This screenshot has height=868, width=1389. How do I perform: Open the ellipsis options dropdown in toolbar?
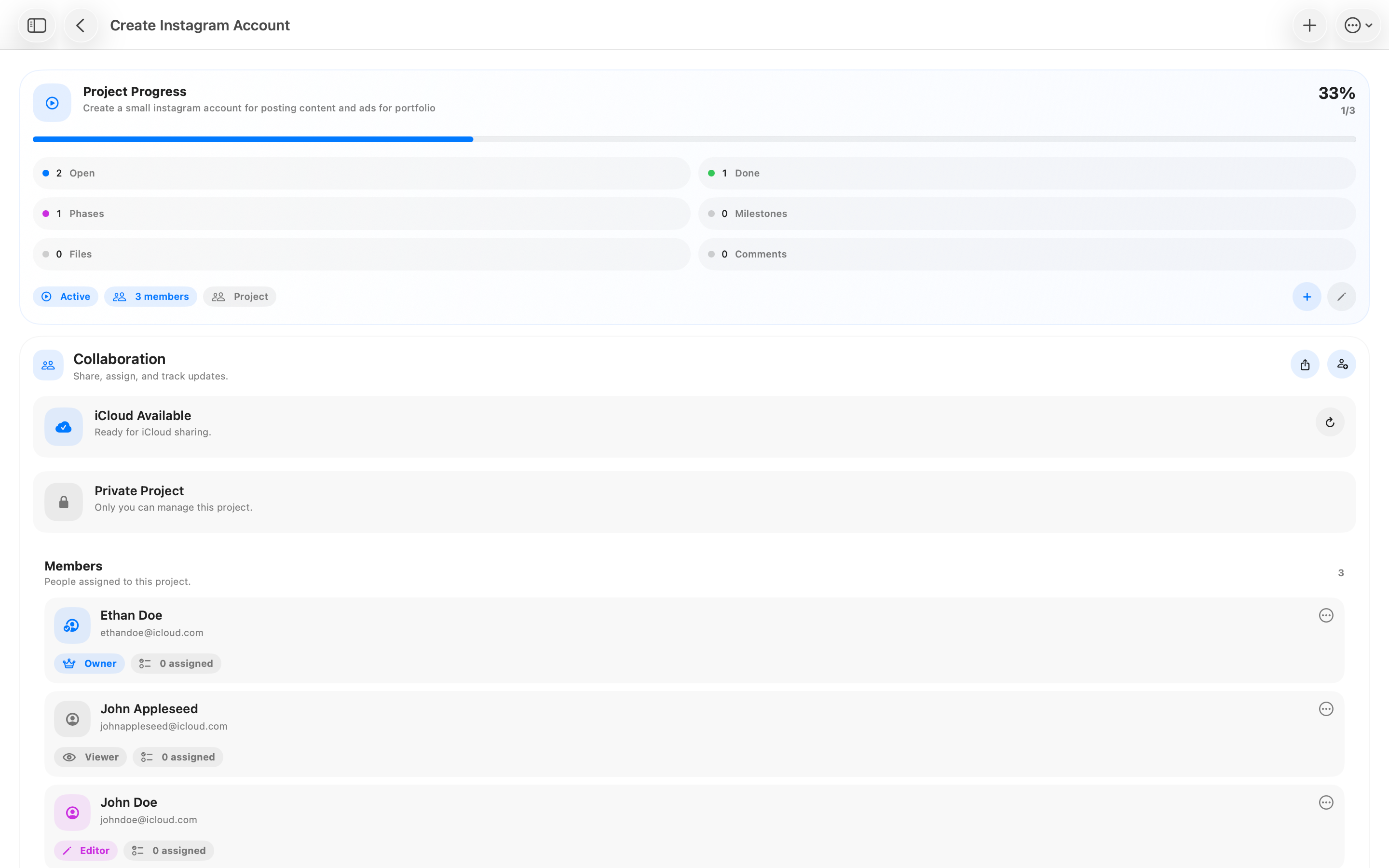[1358, 25]
